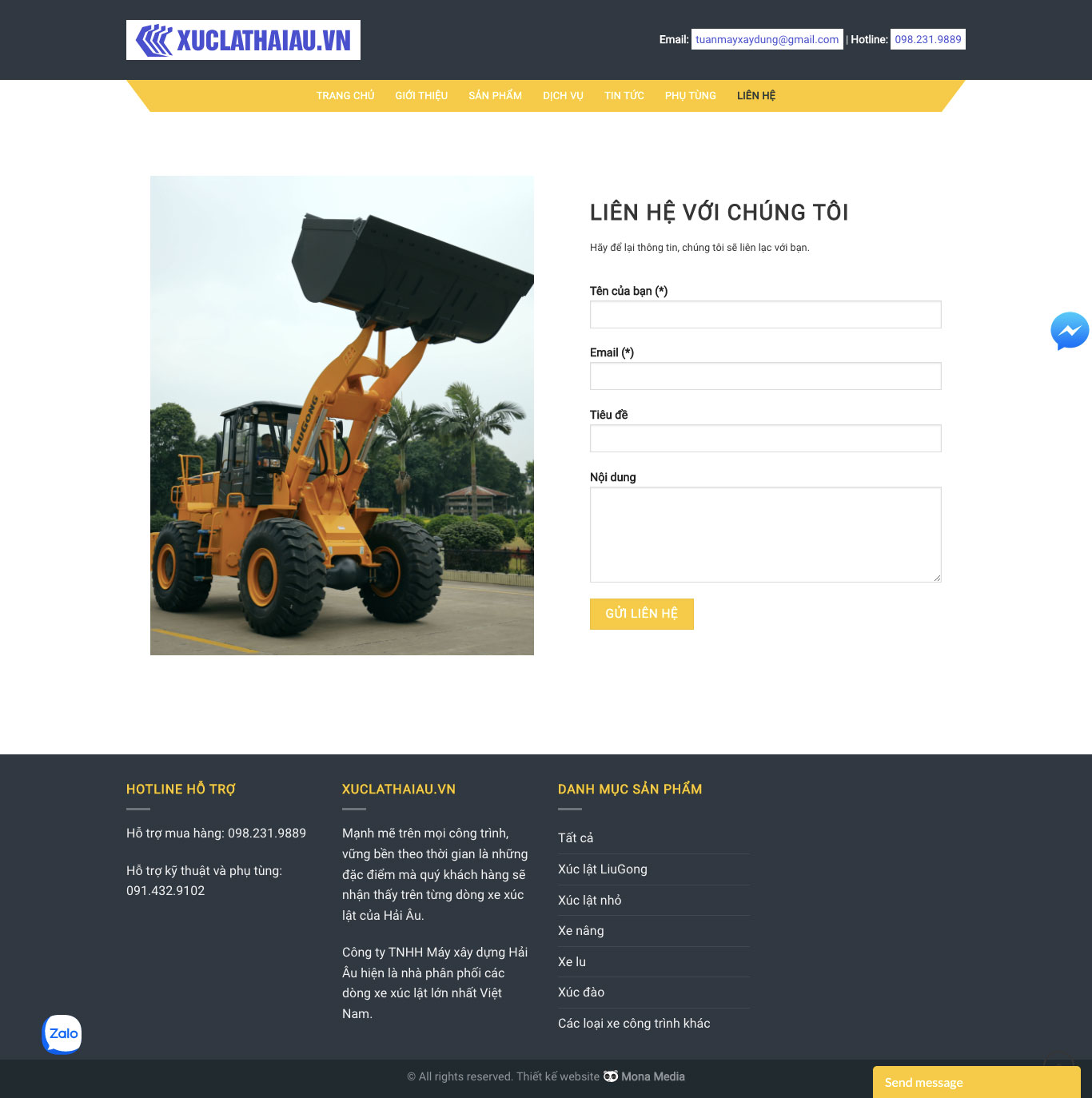Click the 091.432.9102 technical support number
Screen dimensions: 1092x1098
click(x=165, y=891)
